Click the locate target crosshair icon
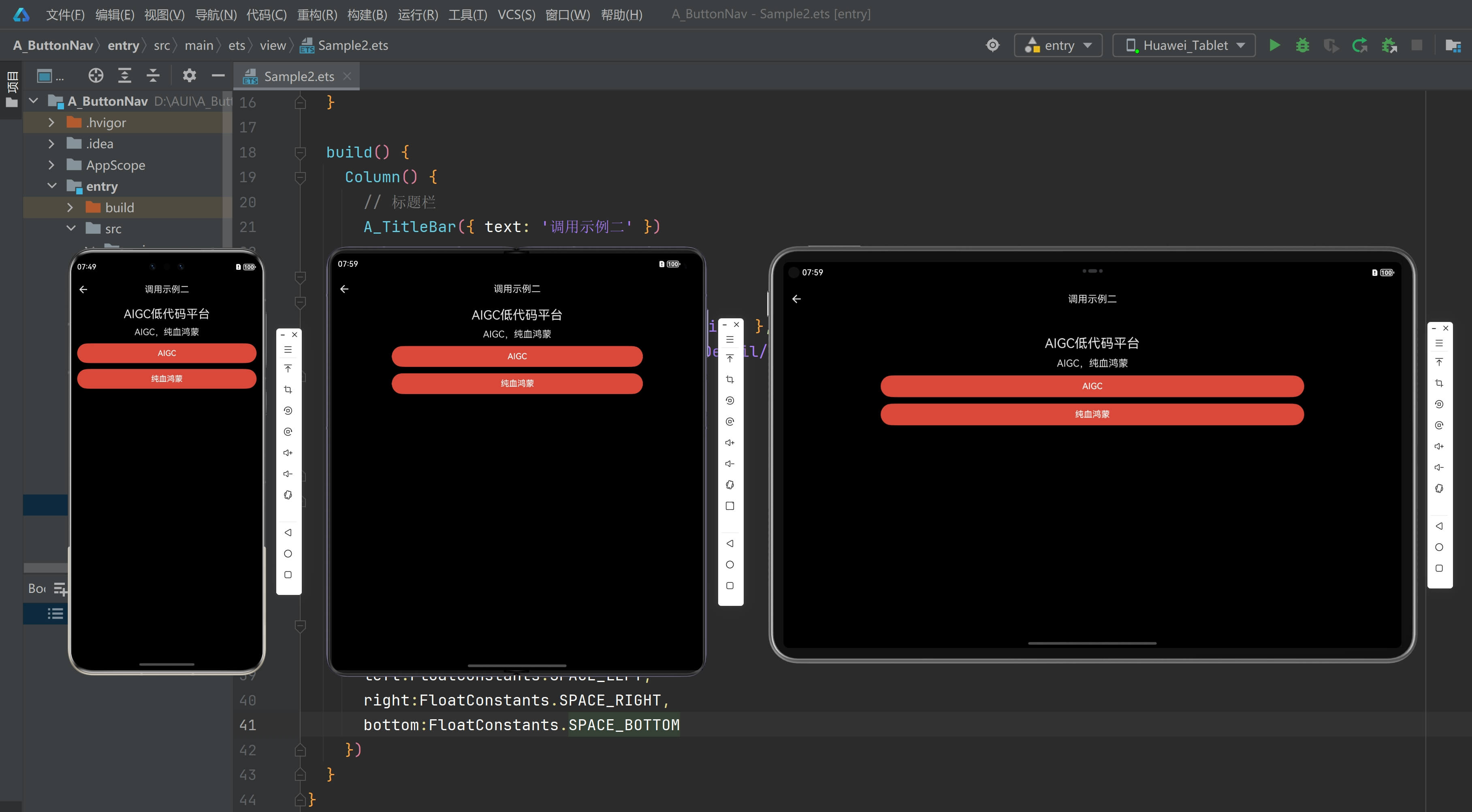 pos(96,75)
